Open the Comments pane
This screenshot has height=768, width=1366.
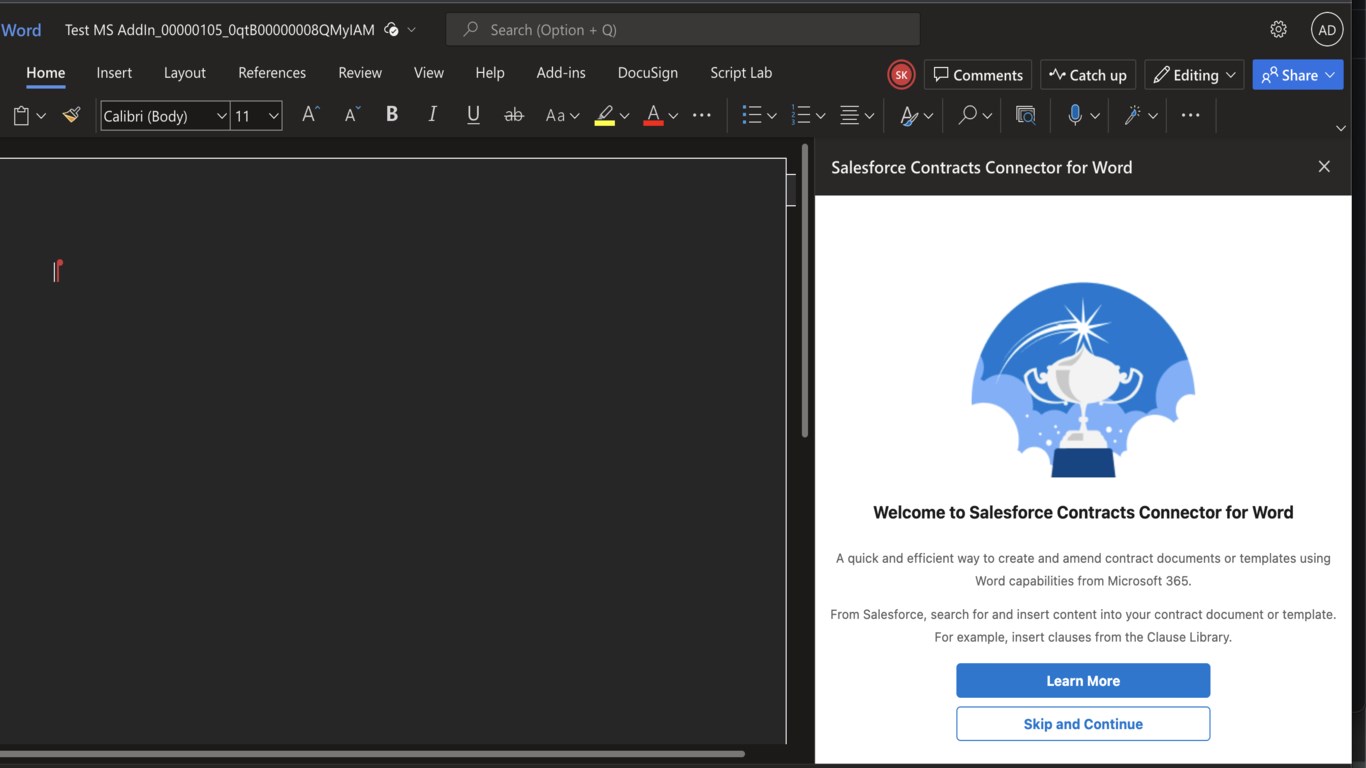(978, 75)
